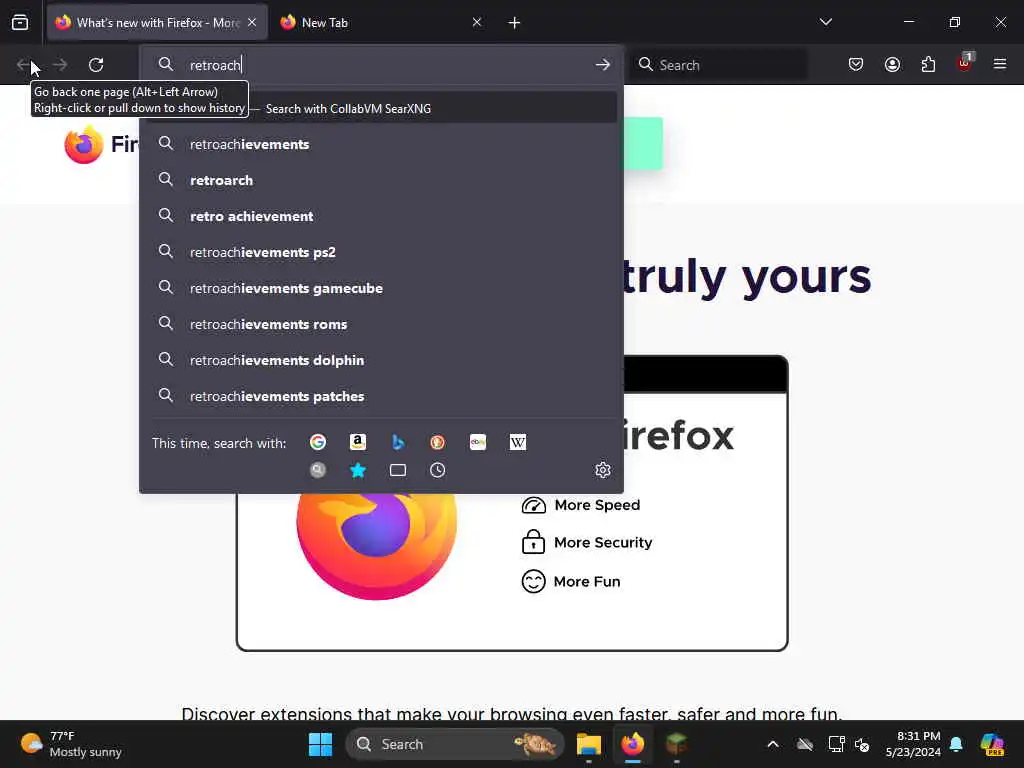Viewport: 1024px width, 768px height.
Task: Reload the current page
Action: click(96, 65)
